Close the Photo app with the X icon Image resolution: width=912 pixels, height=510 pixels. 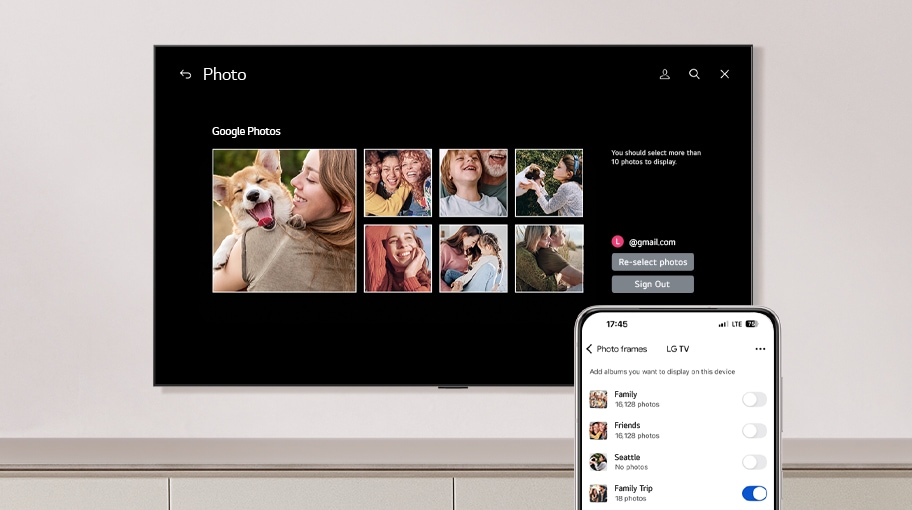pos(725,74)
